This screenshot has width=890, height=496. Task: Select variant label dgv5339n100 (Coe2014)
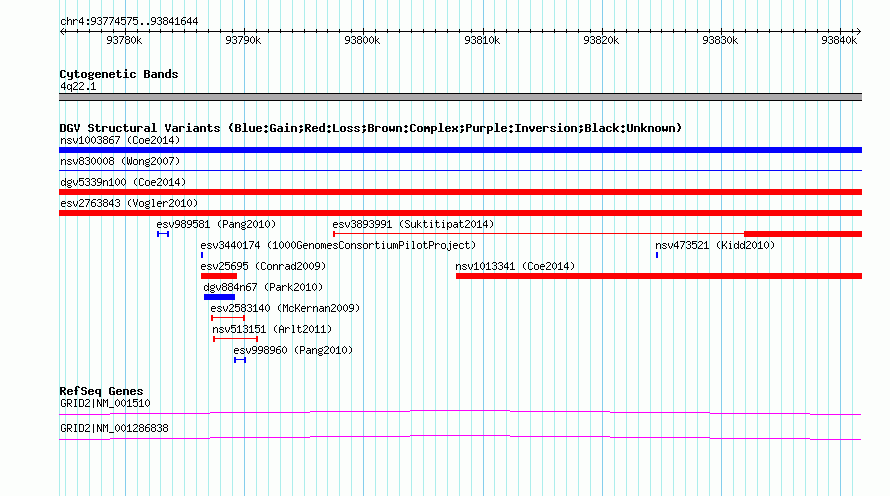point(123,182)
